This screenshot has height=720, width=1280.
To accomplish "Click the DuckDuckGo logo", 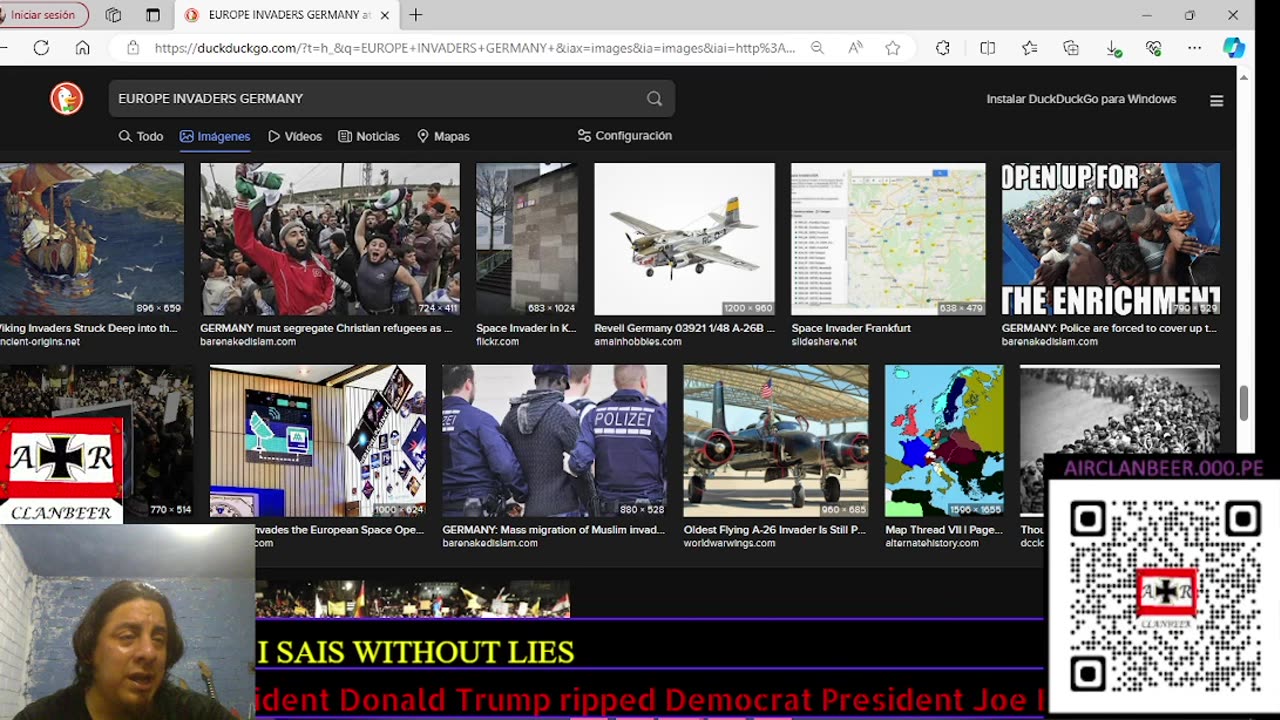I will pos(66,98).
